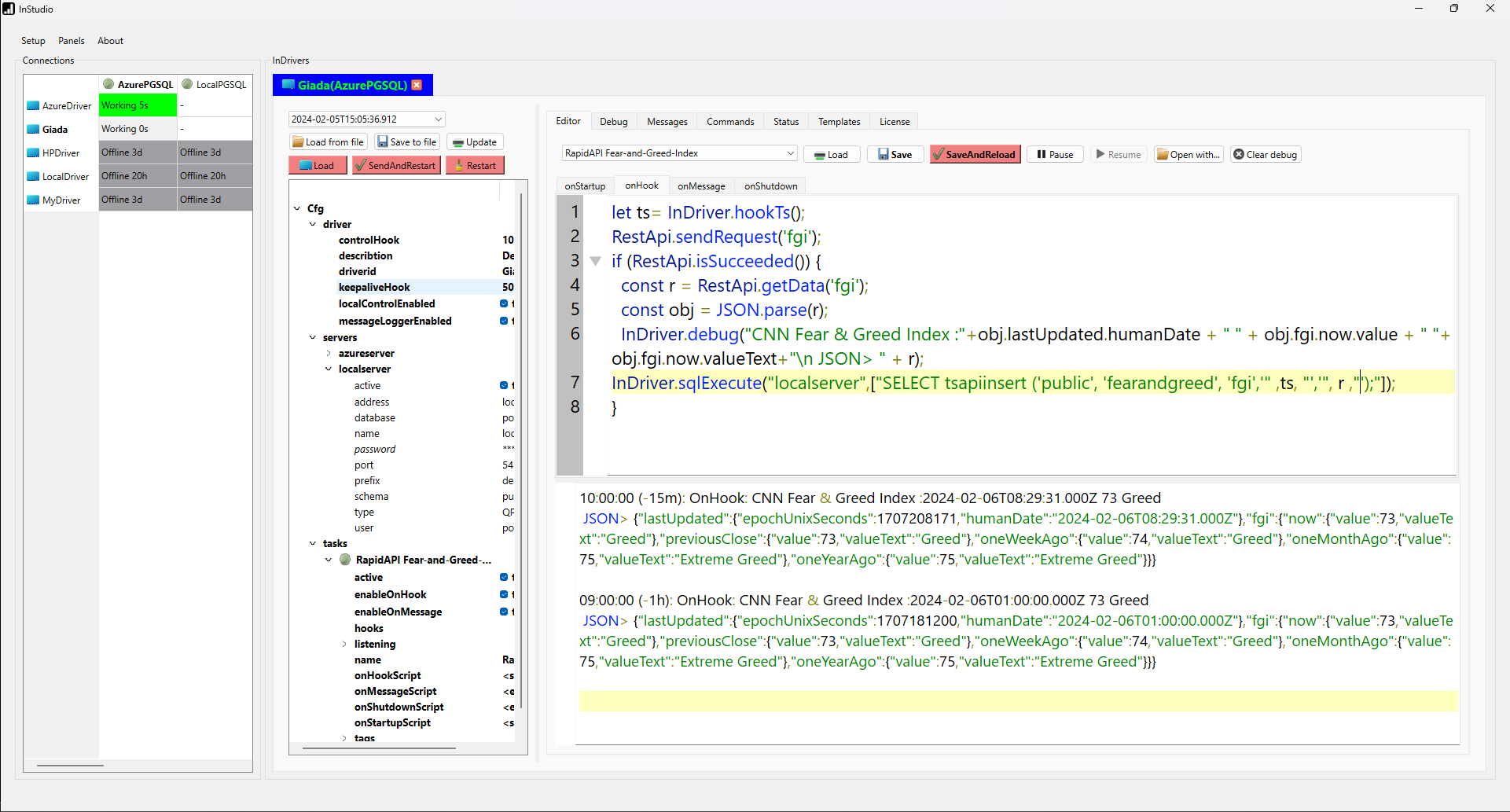Click the Working 5s green status cell
Screen dimensions: 1510x812
tap(138, 105)
